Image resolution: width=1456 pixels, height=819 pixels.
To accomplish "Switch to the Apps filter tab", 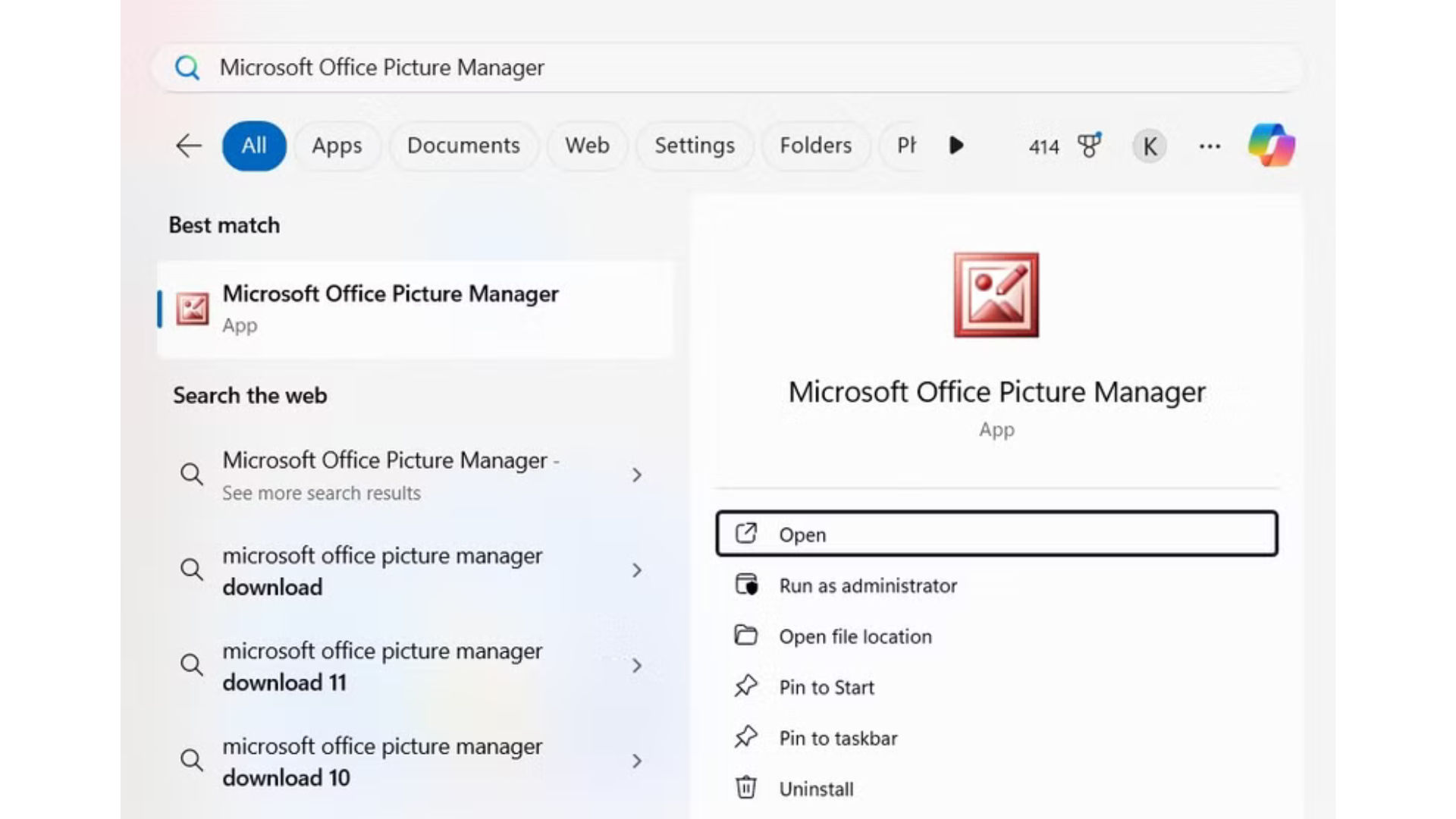I will (337, 146).
